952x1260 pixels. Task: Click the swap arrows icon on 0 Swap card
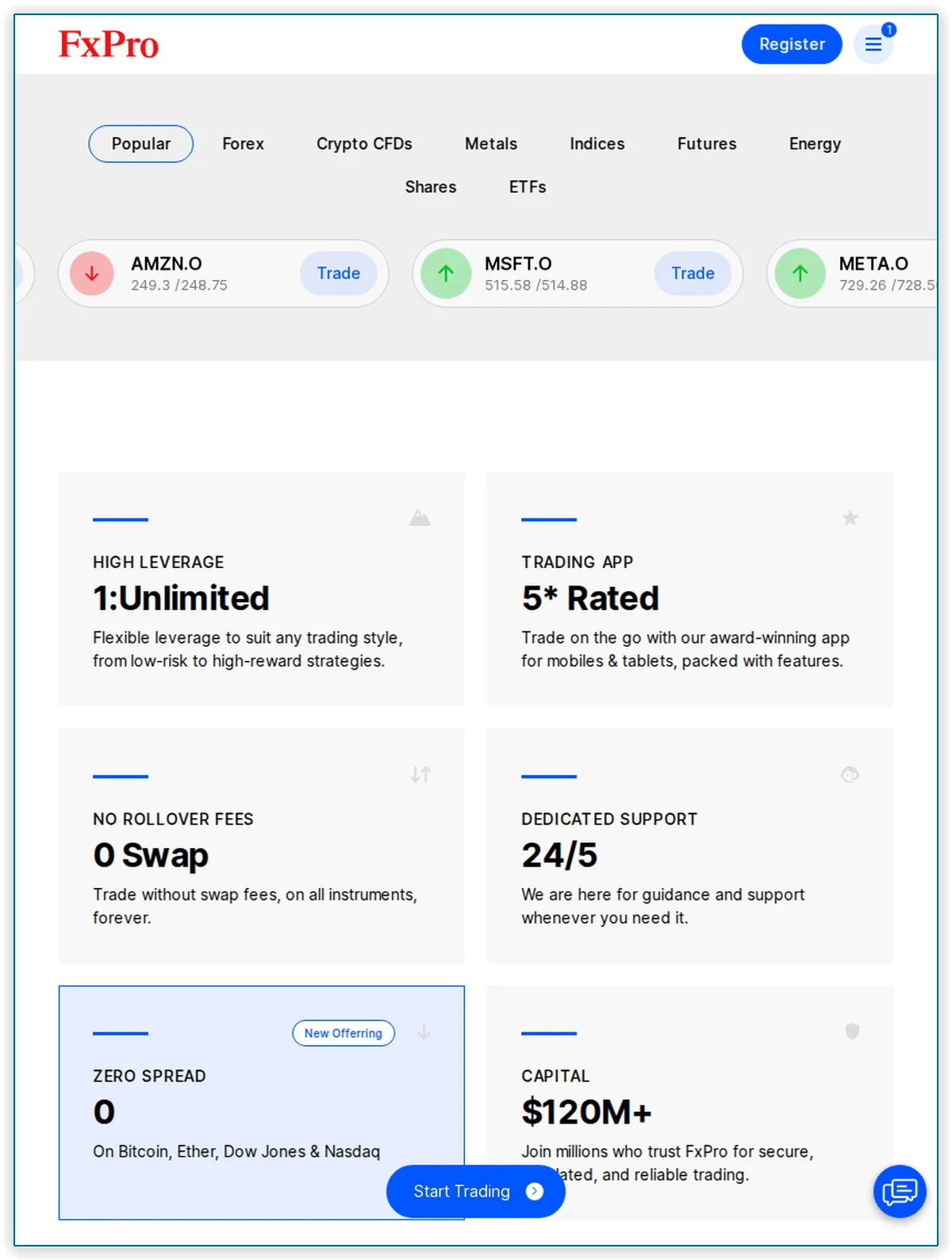[x=420, y=774]
